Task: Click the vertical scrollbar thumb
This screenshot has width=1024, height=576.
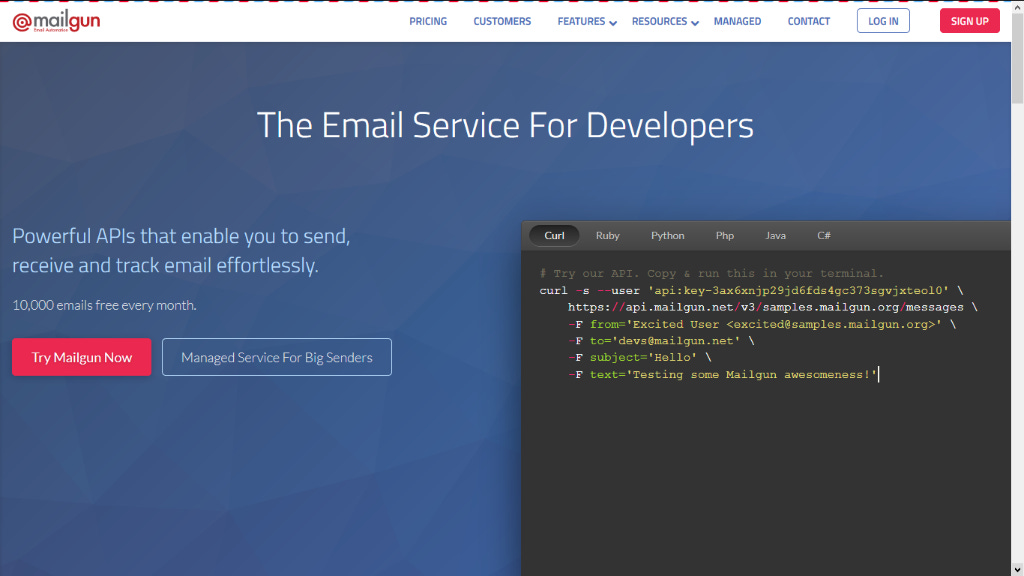Action: pyautogui.click(x=1017, y=57)
